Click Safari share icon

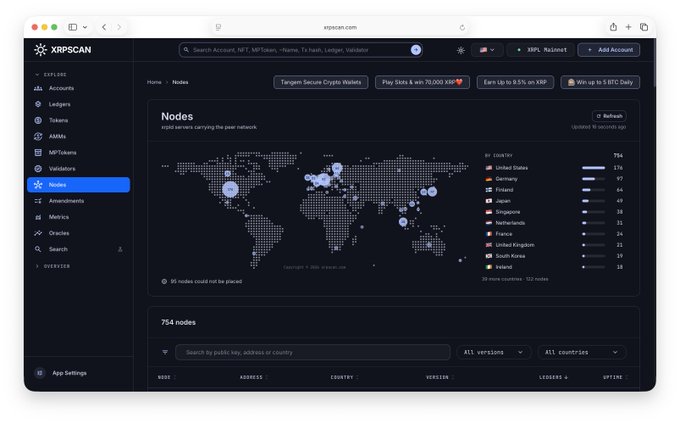pyautogui.click(x=613, y=27)
